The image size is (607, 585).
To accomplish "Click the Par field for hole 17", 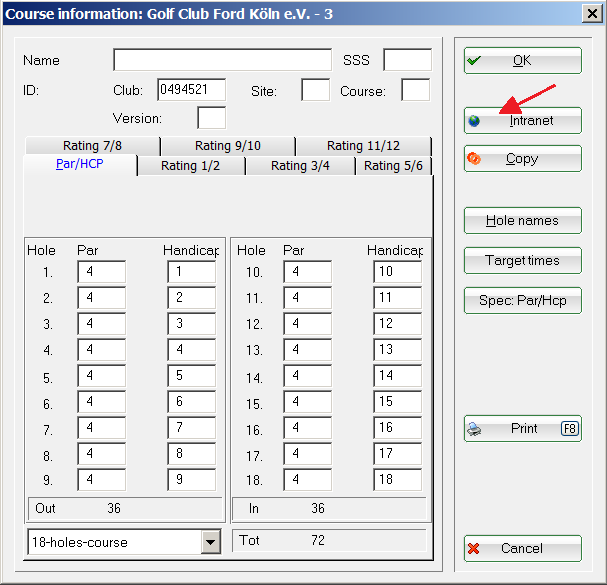I will (307, 454).
